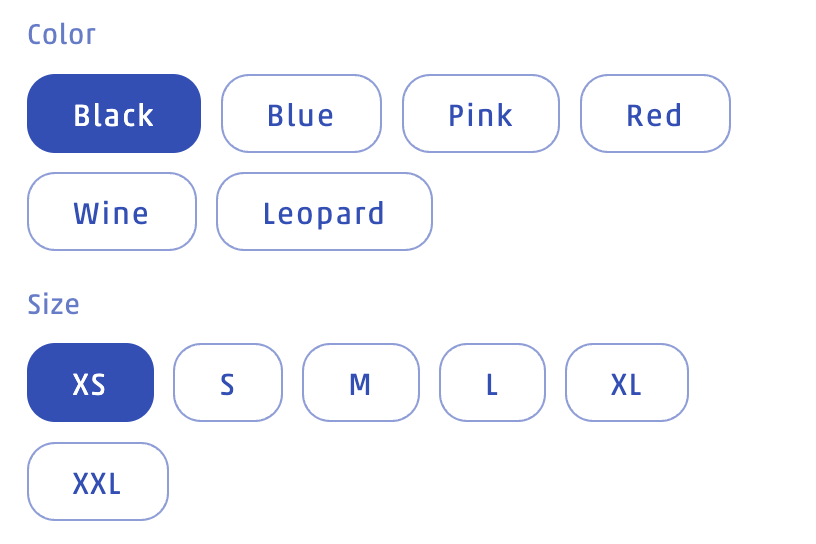This screenshot has width=816, height=544.
Task: Switch size to XL
Action: point(627,383)
